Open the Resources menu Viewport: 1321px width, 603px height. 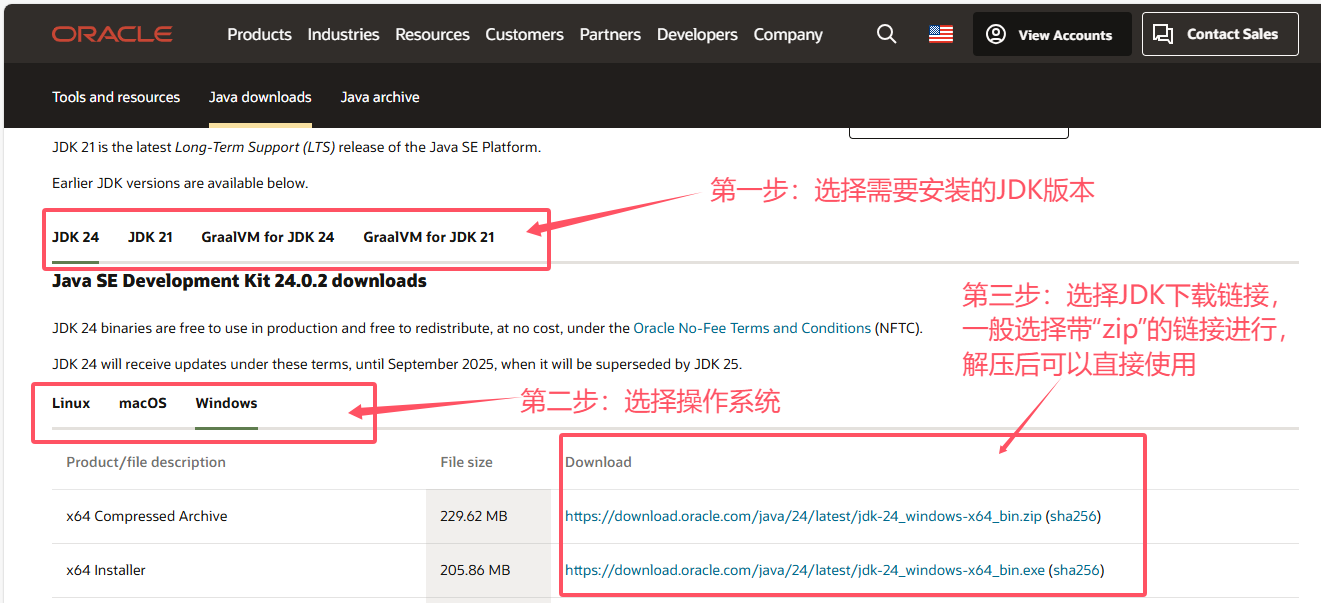[x=432, y=34]
